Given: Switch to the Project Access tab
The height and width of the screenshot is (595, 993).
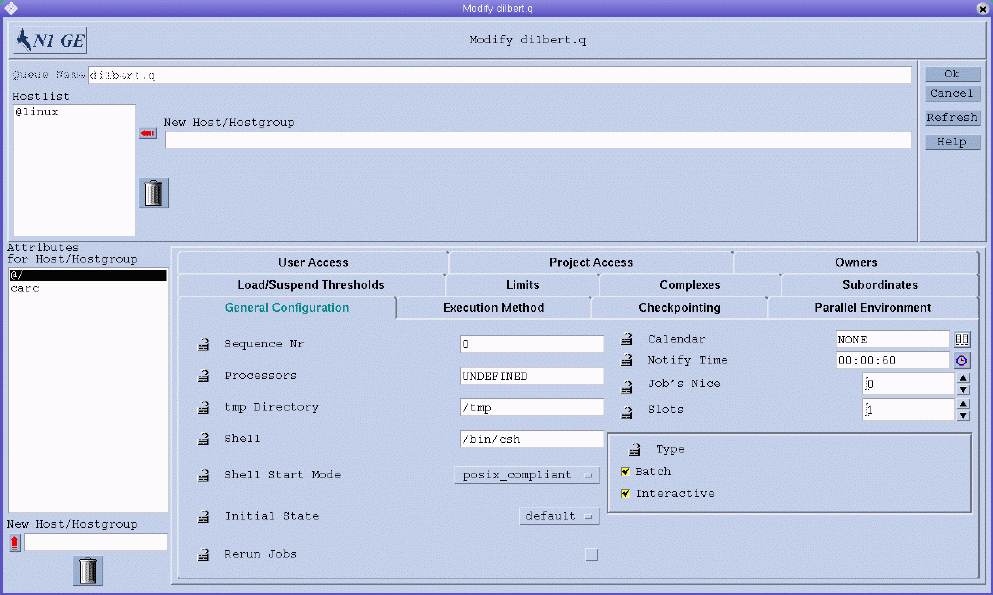Looking at the screenshot, I should point(591,263).
